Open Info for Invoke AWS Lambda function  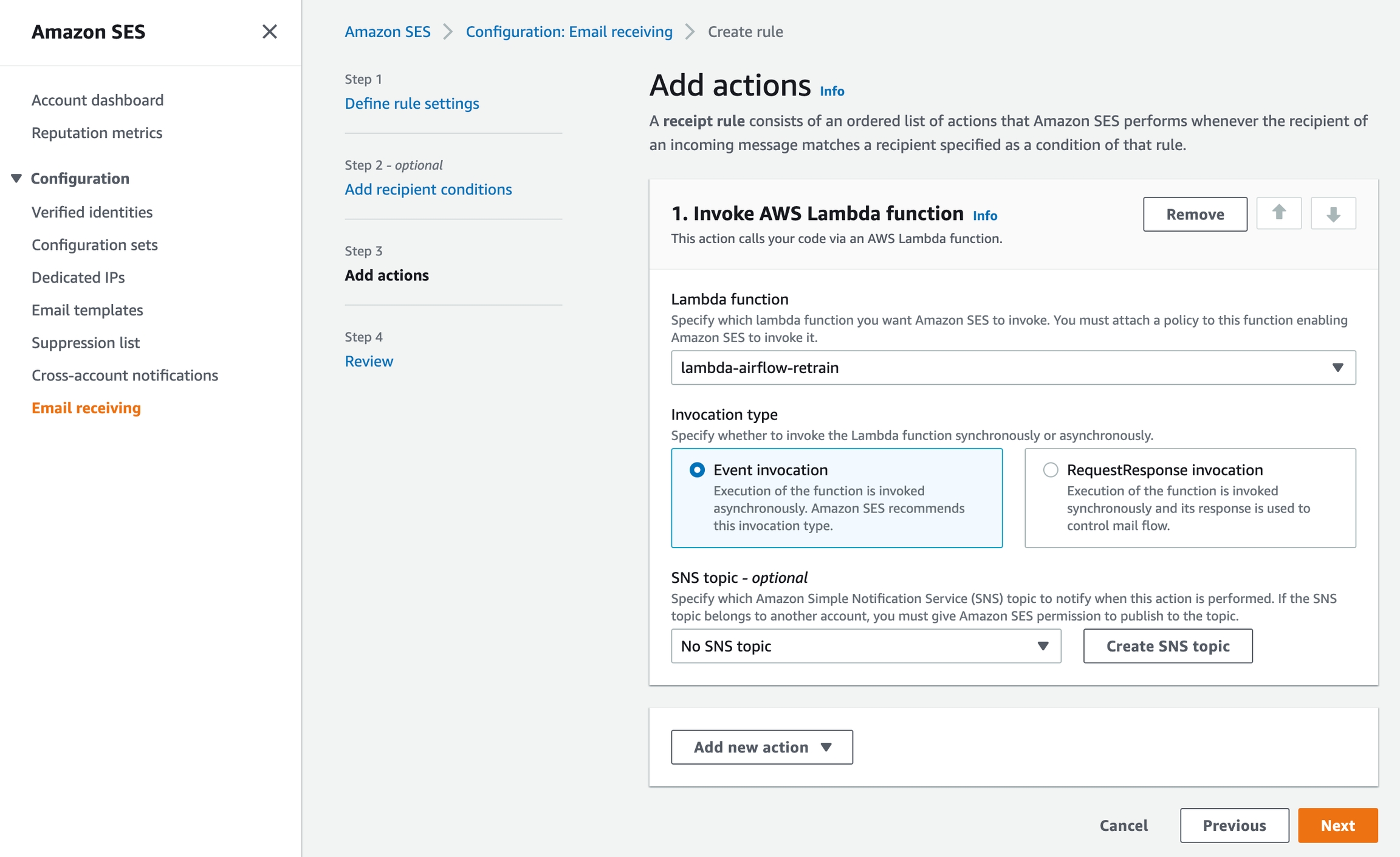tap(984, 216)
